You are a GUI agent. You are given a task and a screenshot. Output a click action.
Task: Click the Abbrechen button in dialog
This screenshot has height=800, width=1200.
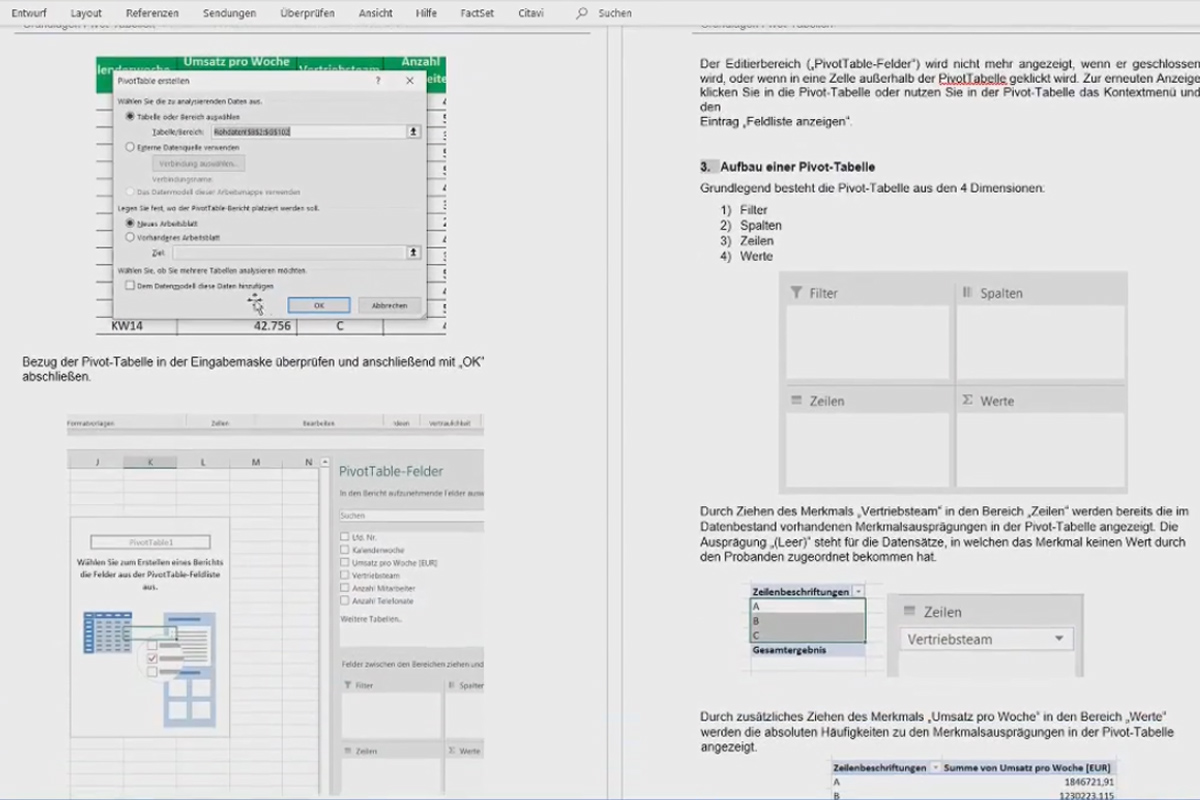pyautogui.click(x=389, y=305)
